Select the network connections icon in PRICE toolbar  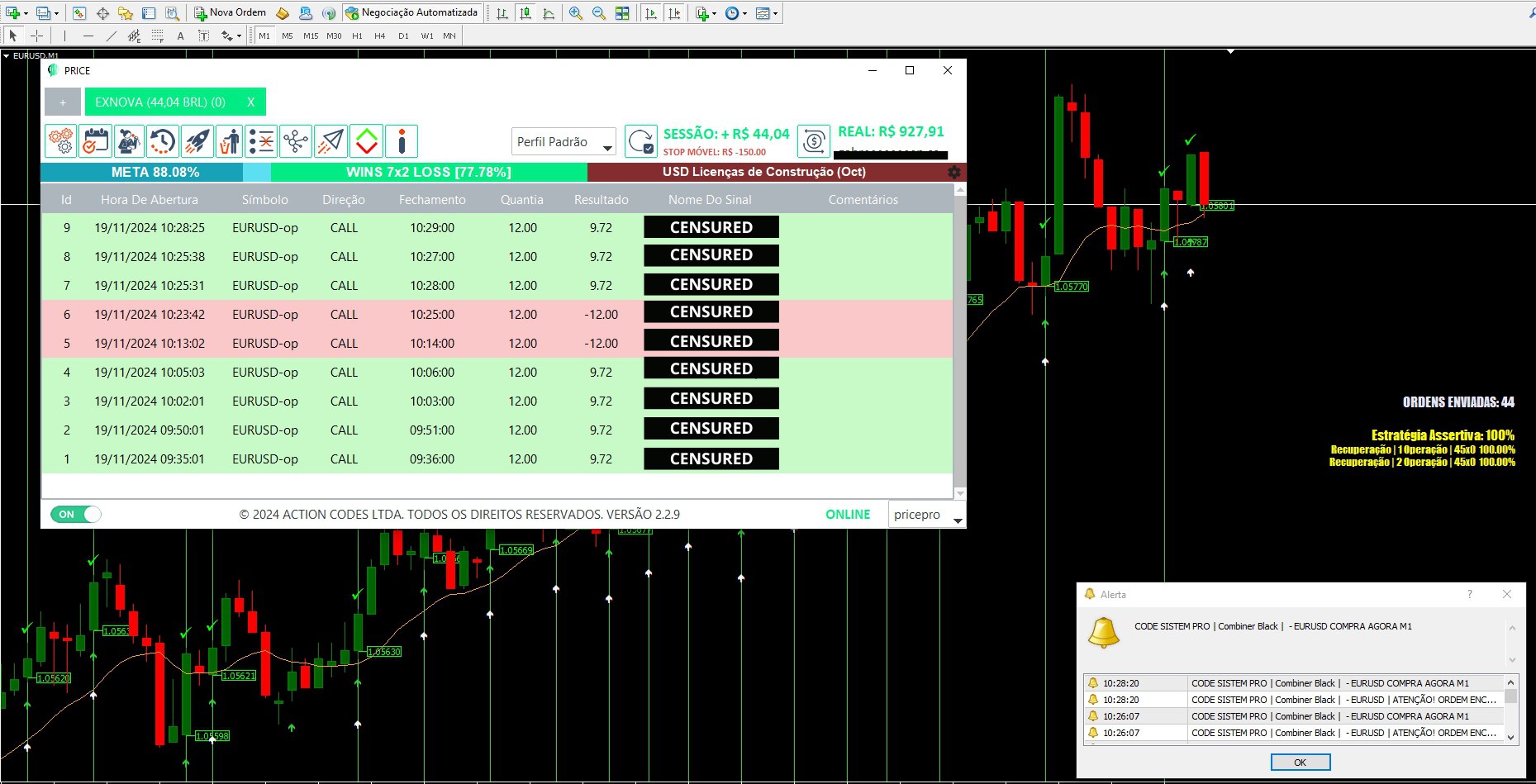click(x=295, y=140)
